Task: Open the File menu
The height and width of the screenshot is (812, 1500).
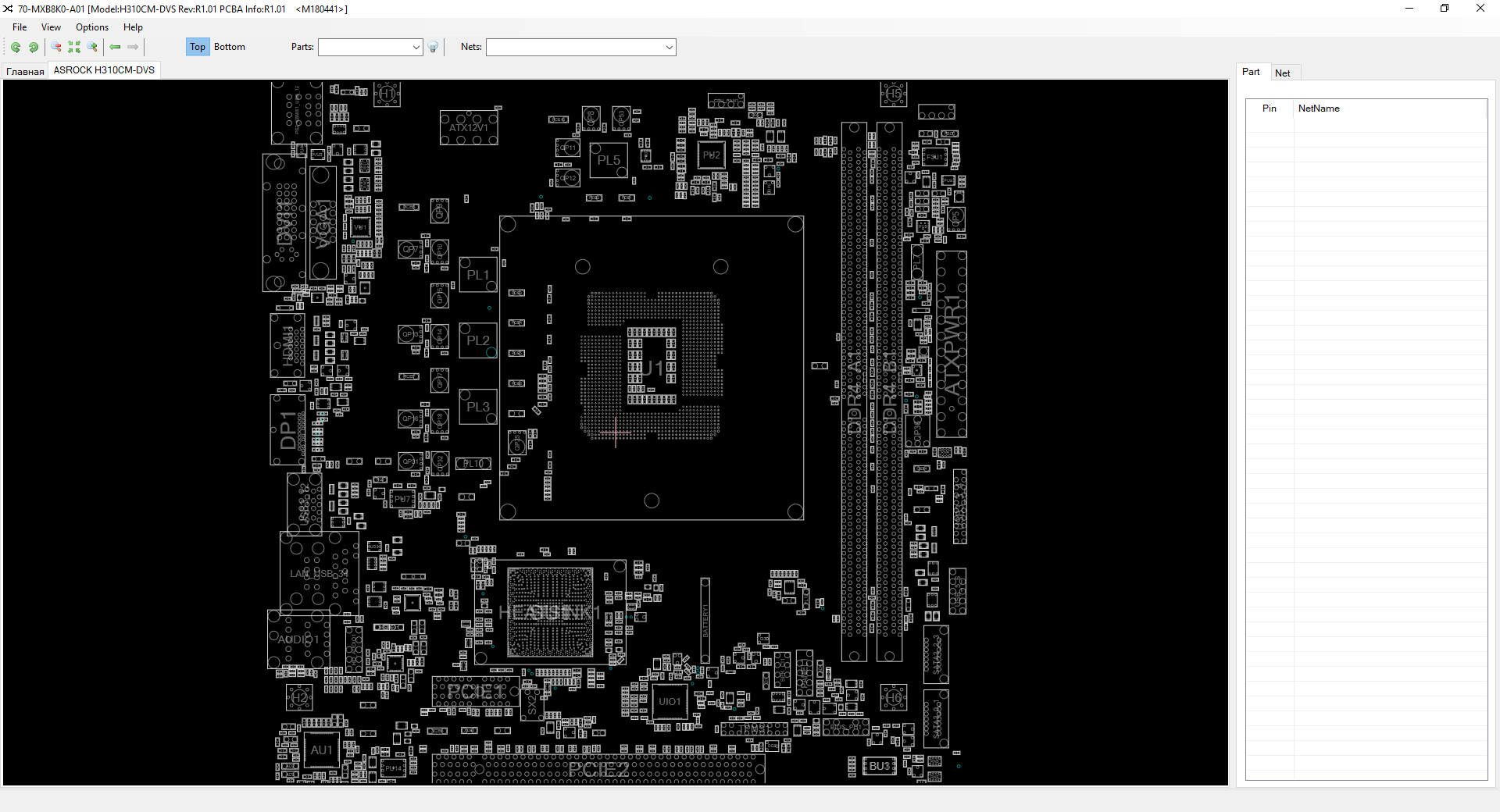Action: click(x=20, y=27)
